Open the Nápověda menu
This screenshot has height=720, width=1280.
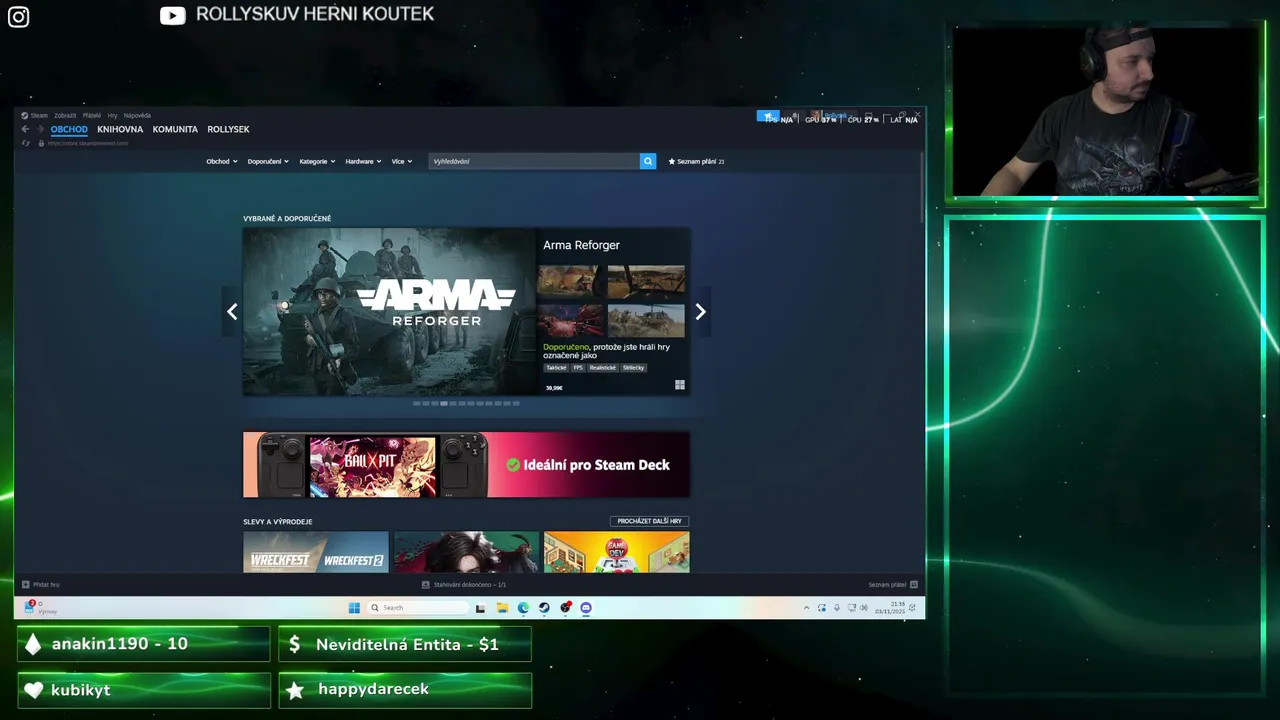137,115
